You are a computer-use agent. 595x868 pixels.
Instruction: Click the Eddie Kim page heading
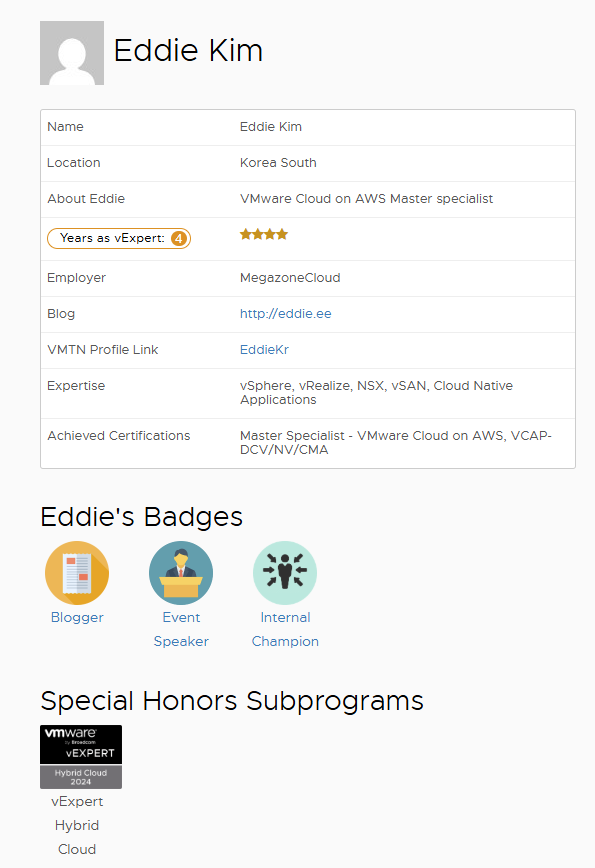pyautogui.click(x=188, y=50)
